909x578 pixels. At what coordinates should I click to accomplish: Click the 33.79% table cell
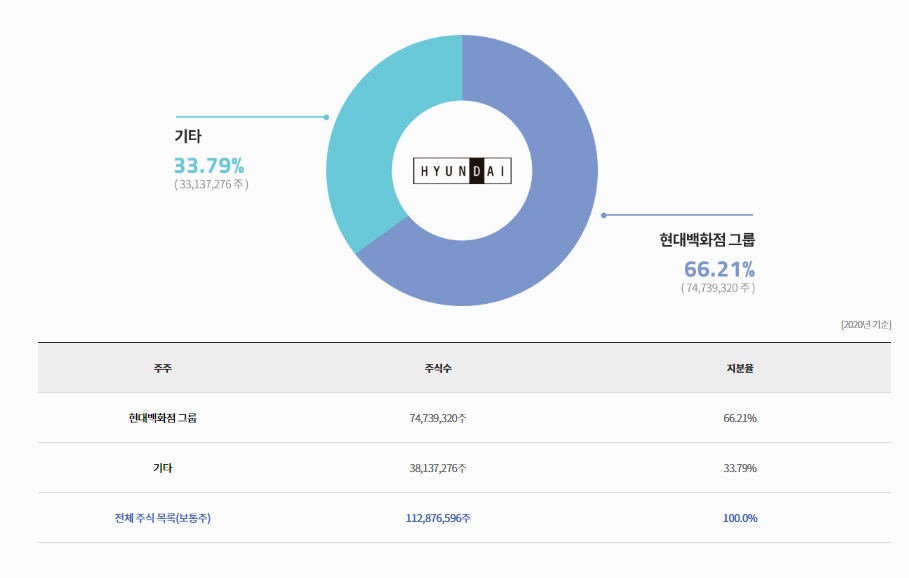pyautogui.click(x=740, y=468)
